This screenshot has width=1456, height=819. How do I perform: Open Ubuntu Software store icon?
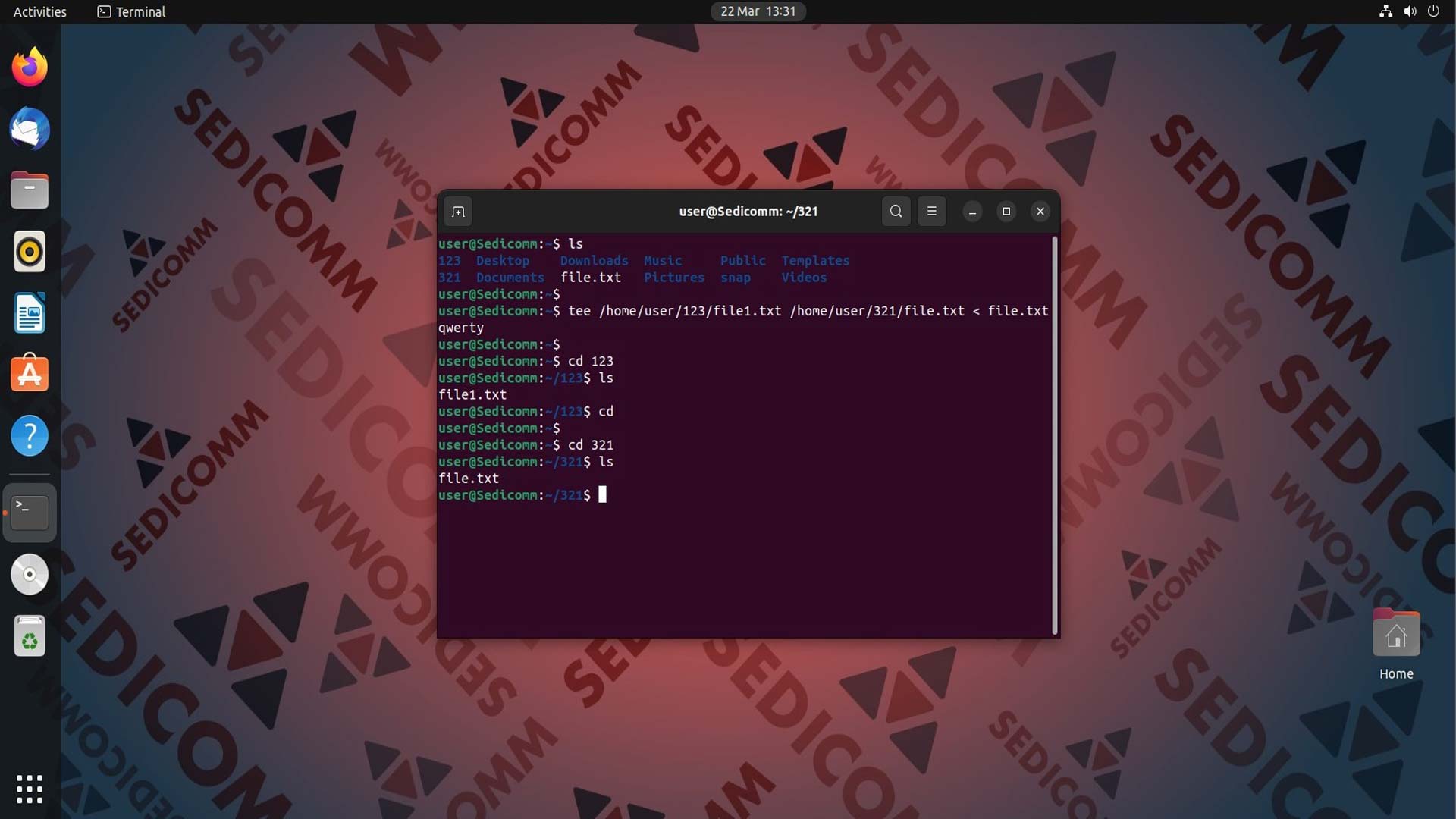point(30,374)
